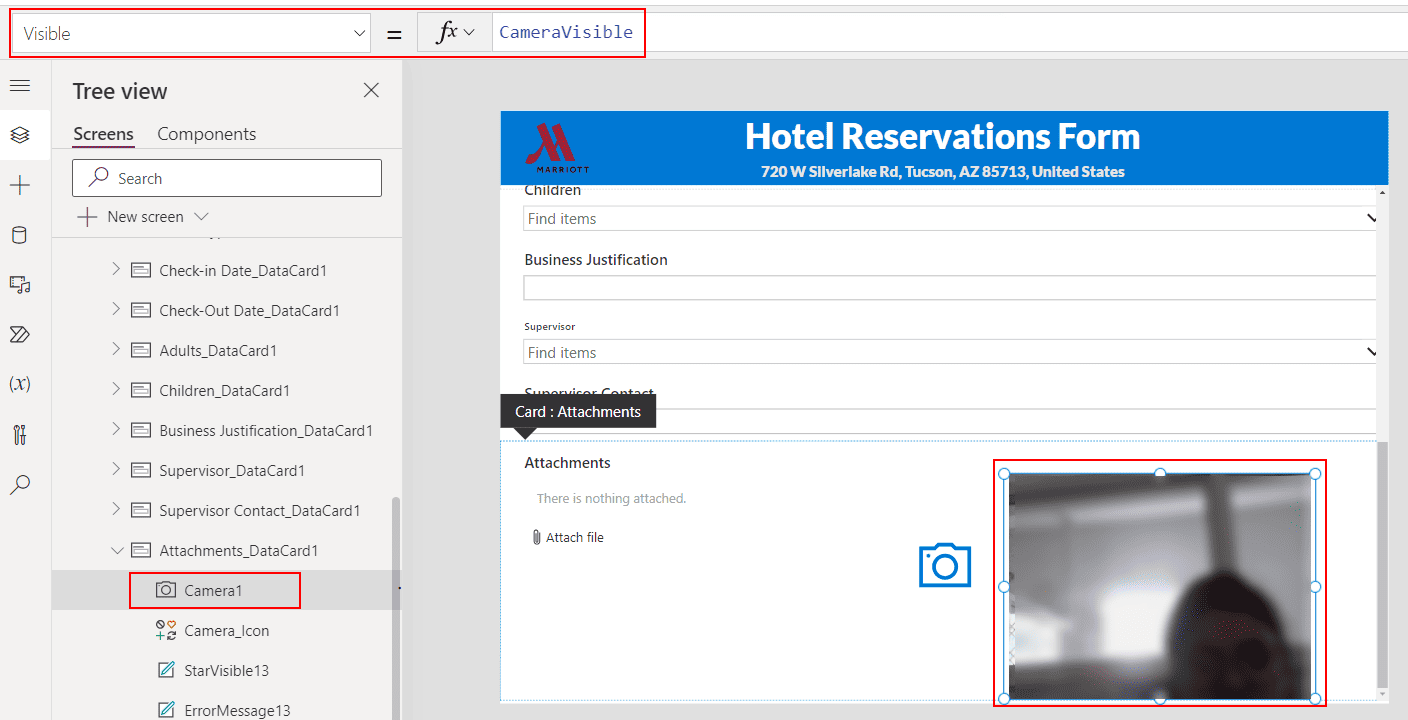This screenshot has height=720, width=1408.
Task: Click the paperclip Attach file icon
Action: pyautogui.click(x=537, y=537)
